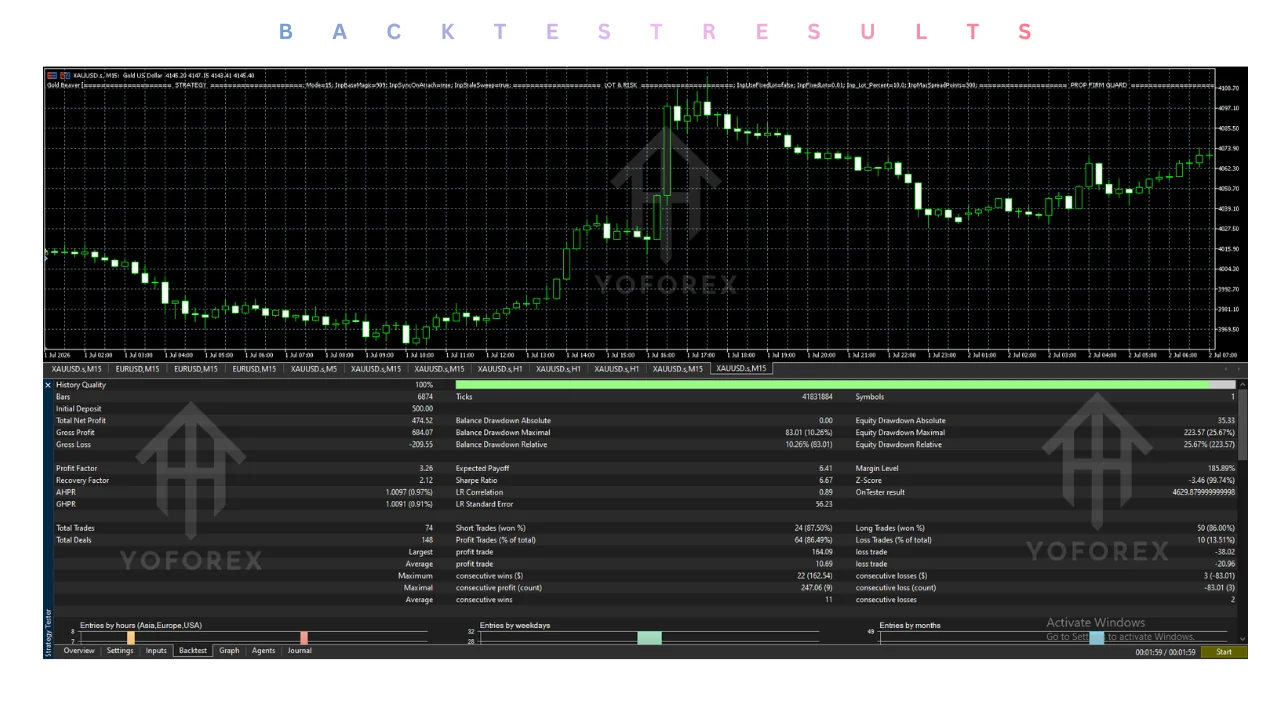Open the Journal tab
The width and height of the screenshot is (1280, 720).
tap(300, 651)
